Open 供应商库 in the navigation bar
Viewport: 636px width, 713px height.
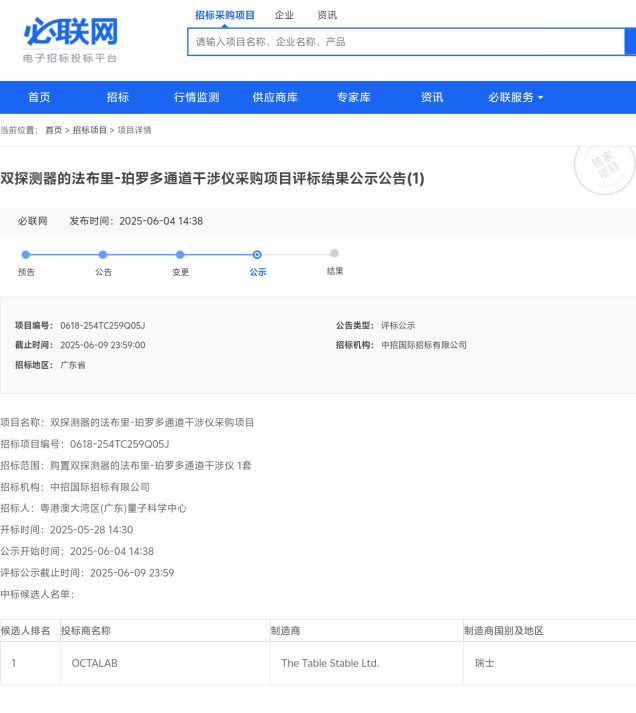[x=275, y=97]
